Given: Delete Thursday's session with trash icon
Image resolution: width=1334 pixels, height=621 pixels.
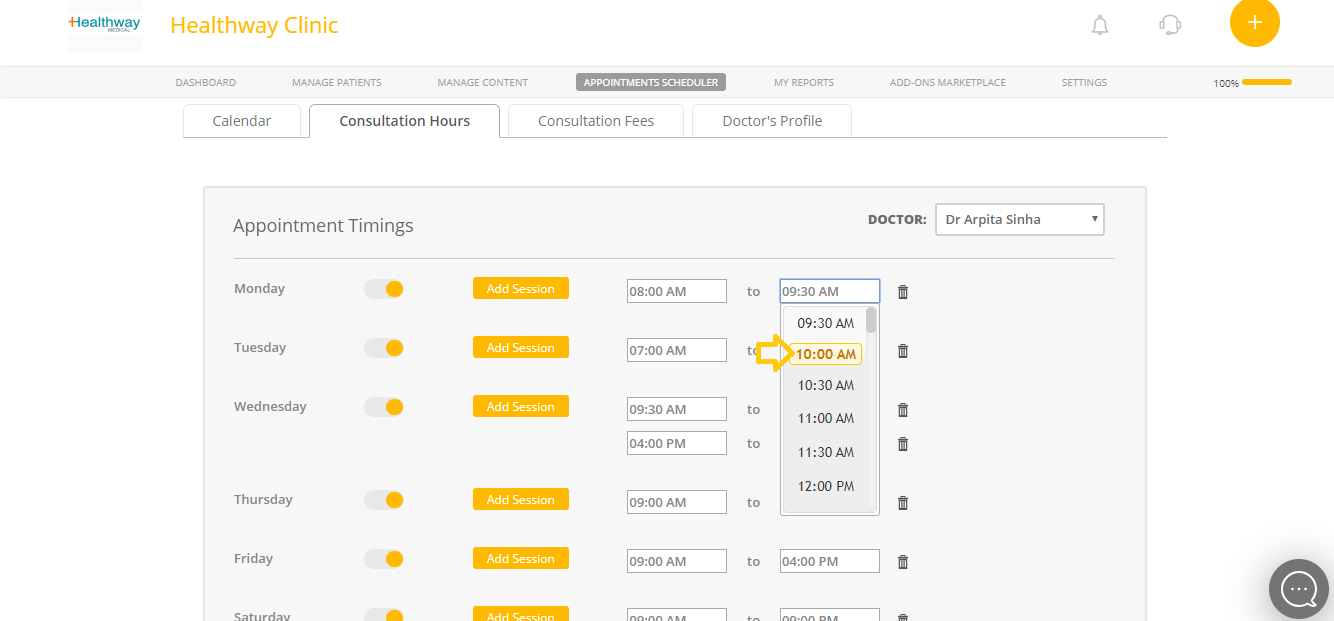Looking at the screenshot, I should click(903, 503).
